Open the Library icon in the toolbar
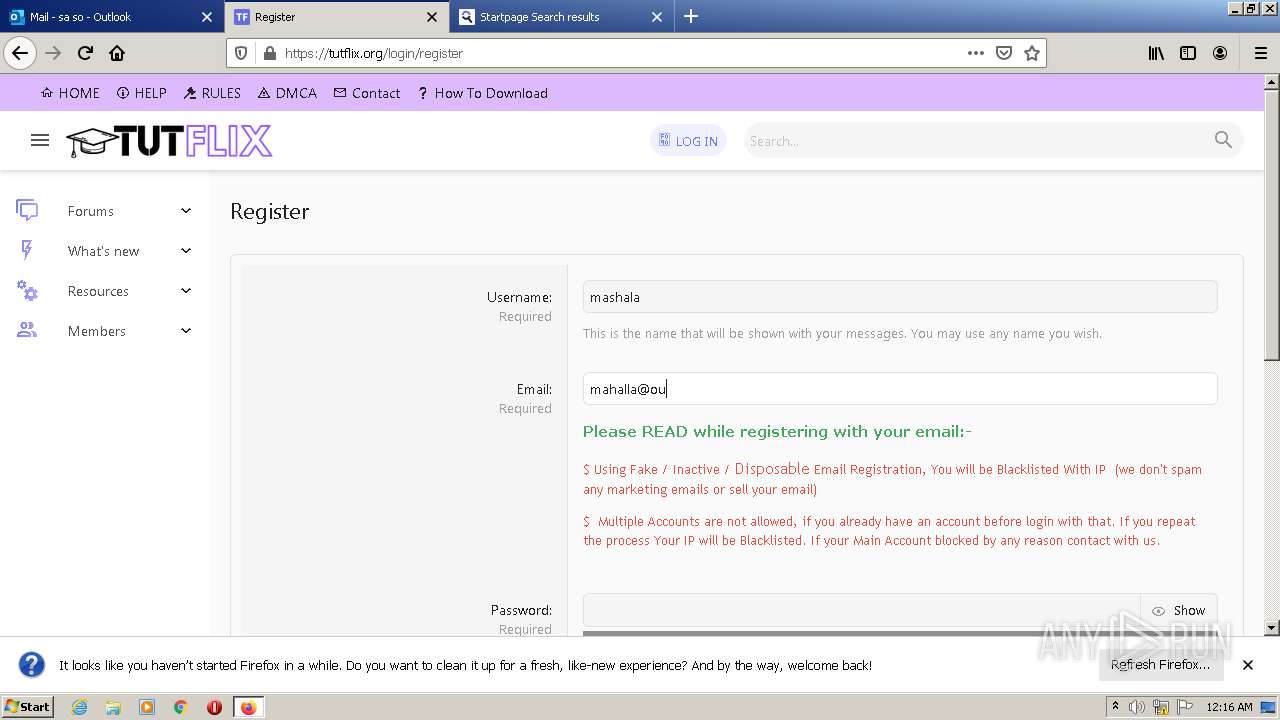 click(x=1156, y=53)
